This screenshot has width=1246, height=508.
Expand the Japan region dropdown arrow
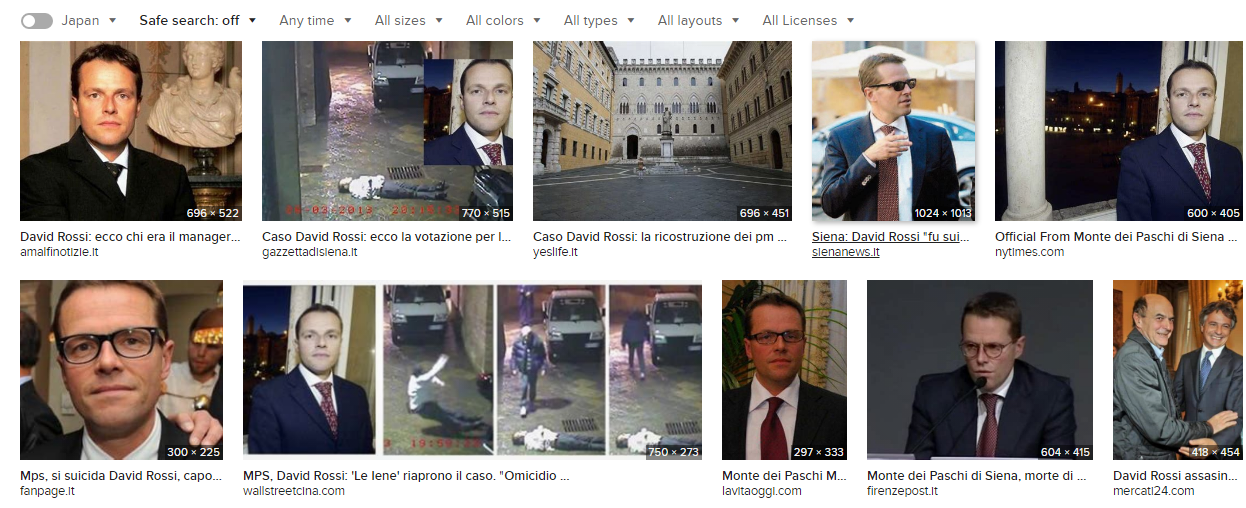point(112,21)
